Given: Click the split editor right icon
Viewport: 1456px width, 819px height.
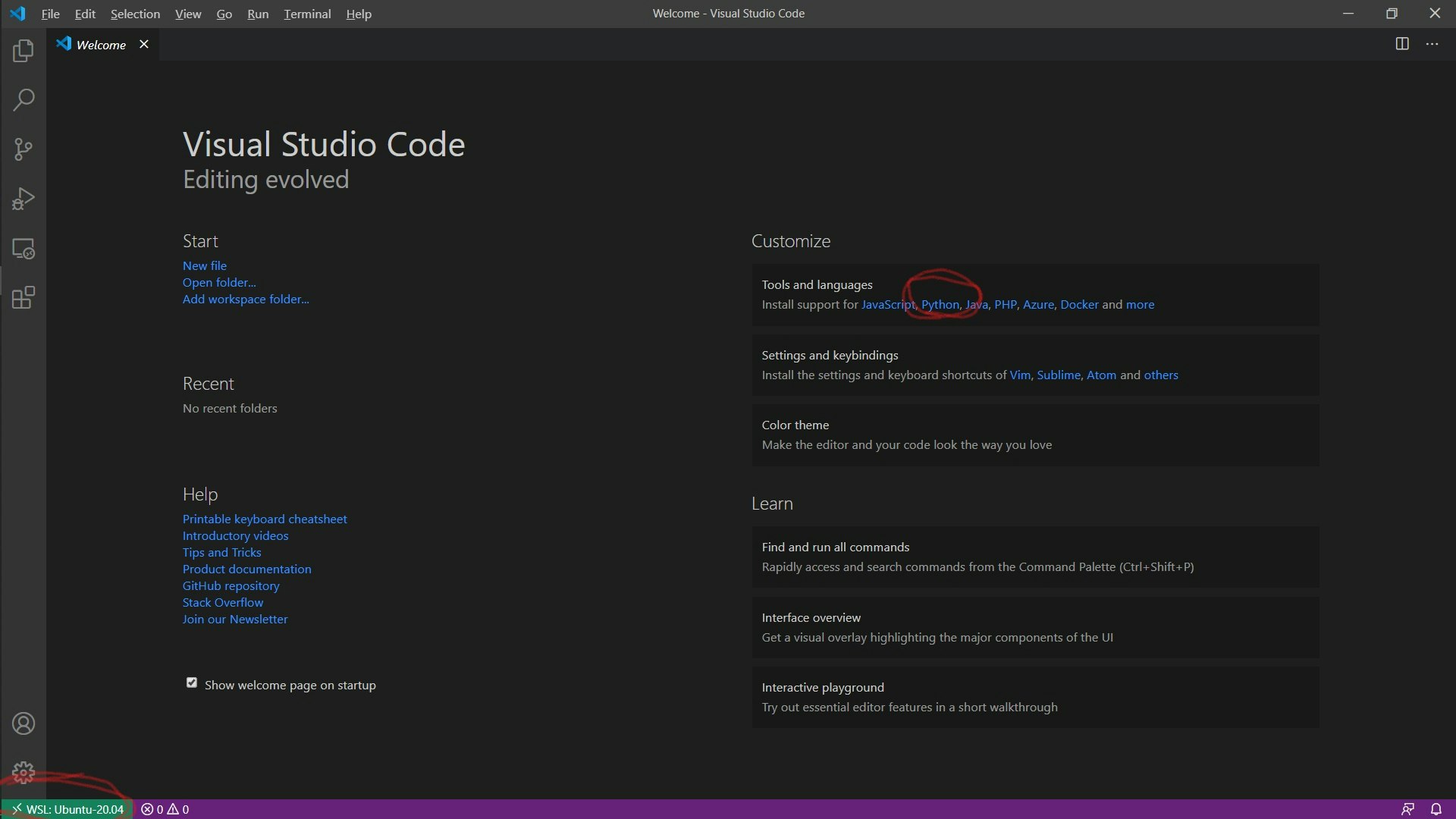Looking at the screenshot, I should [1402, 44].
